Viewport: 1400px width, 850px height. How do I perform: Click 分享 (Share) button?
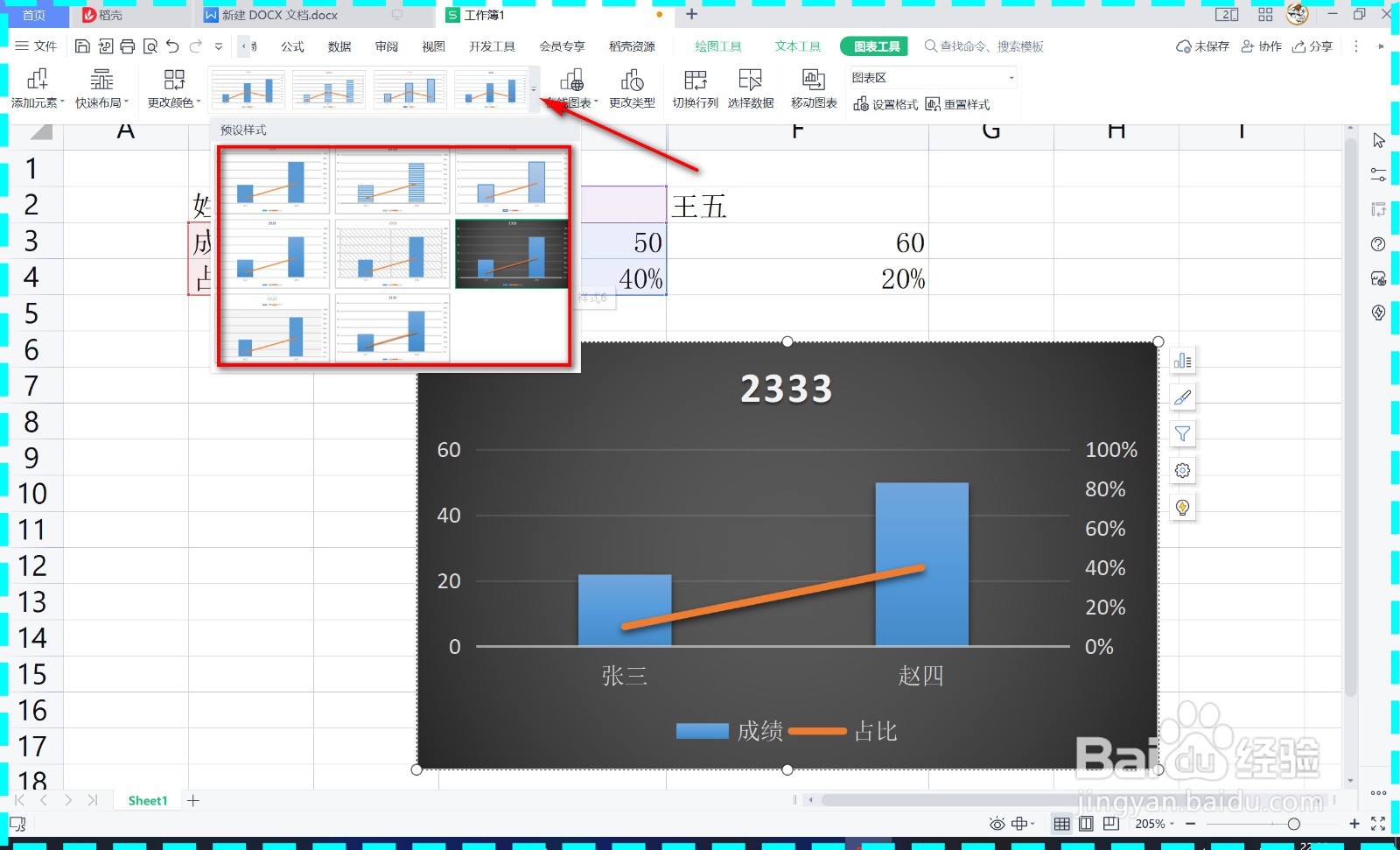pos(1312,46)
